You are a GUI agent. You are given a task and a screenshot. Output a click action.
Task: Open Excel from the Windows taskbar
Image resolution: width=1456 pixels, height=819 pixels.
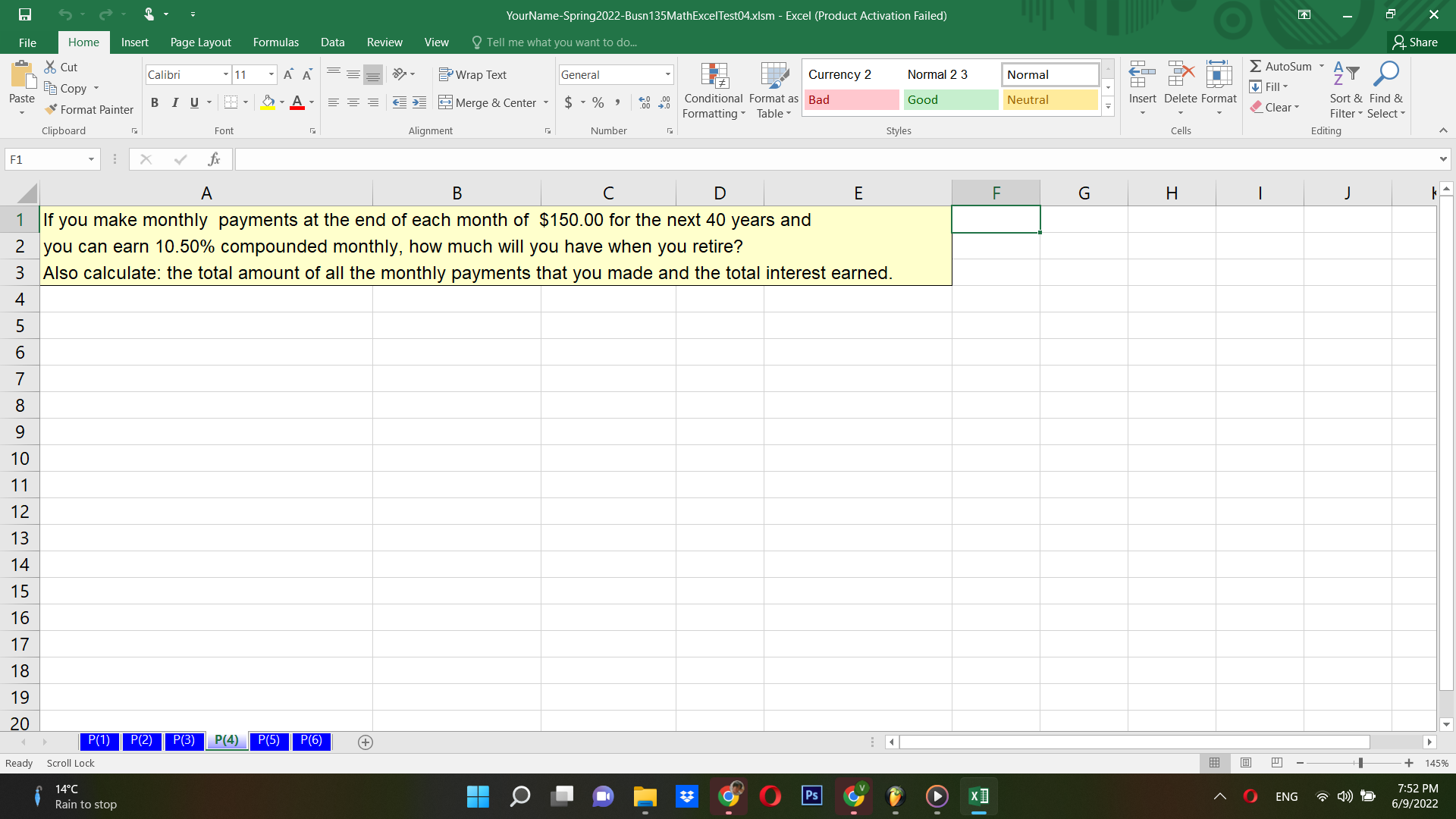coord(978,796)
